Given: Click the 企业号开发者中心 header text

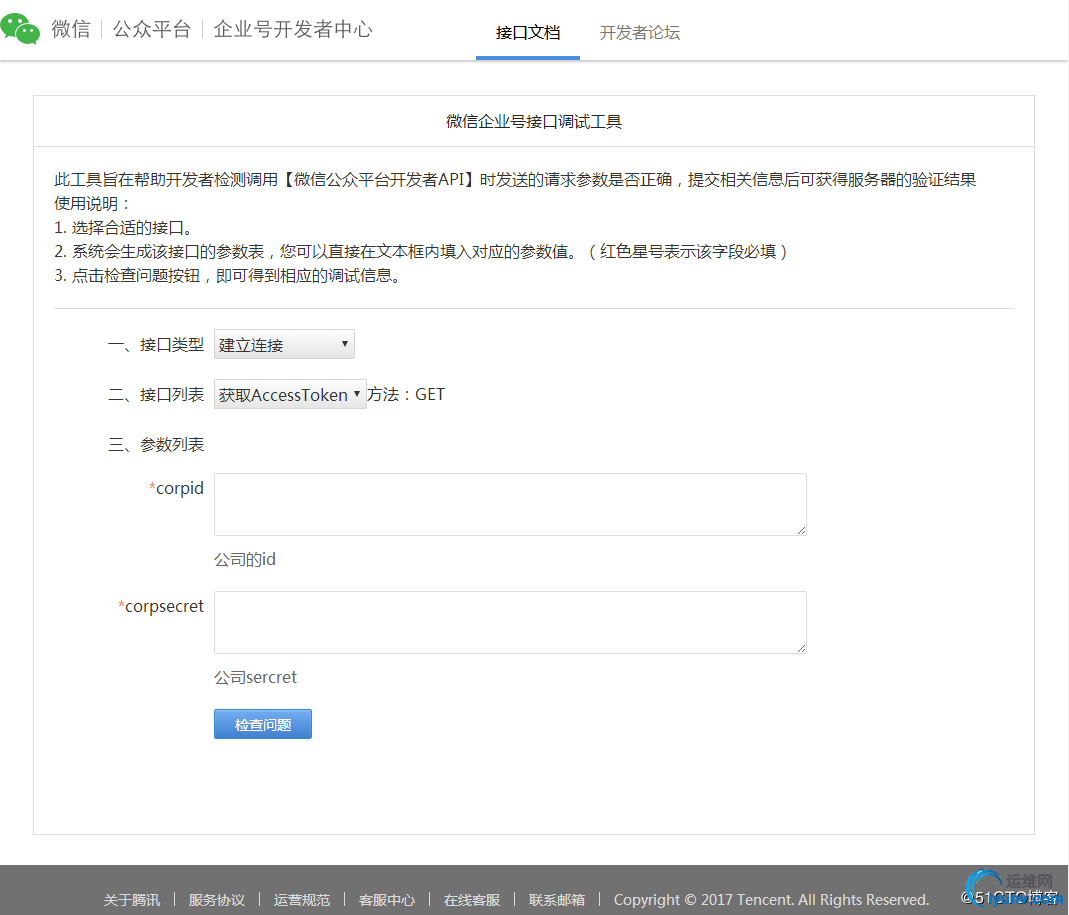Looking at the screenshot, I should tap(292, 29).
